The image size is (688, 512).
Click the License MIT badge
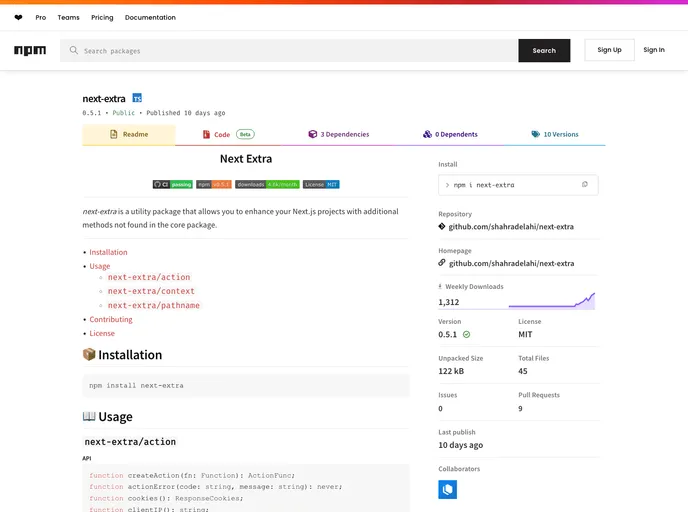(x=321, y=184)
